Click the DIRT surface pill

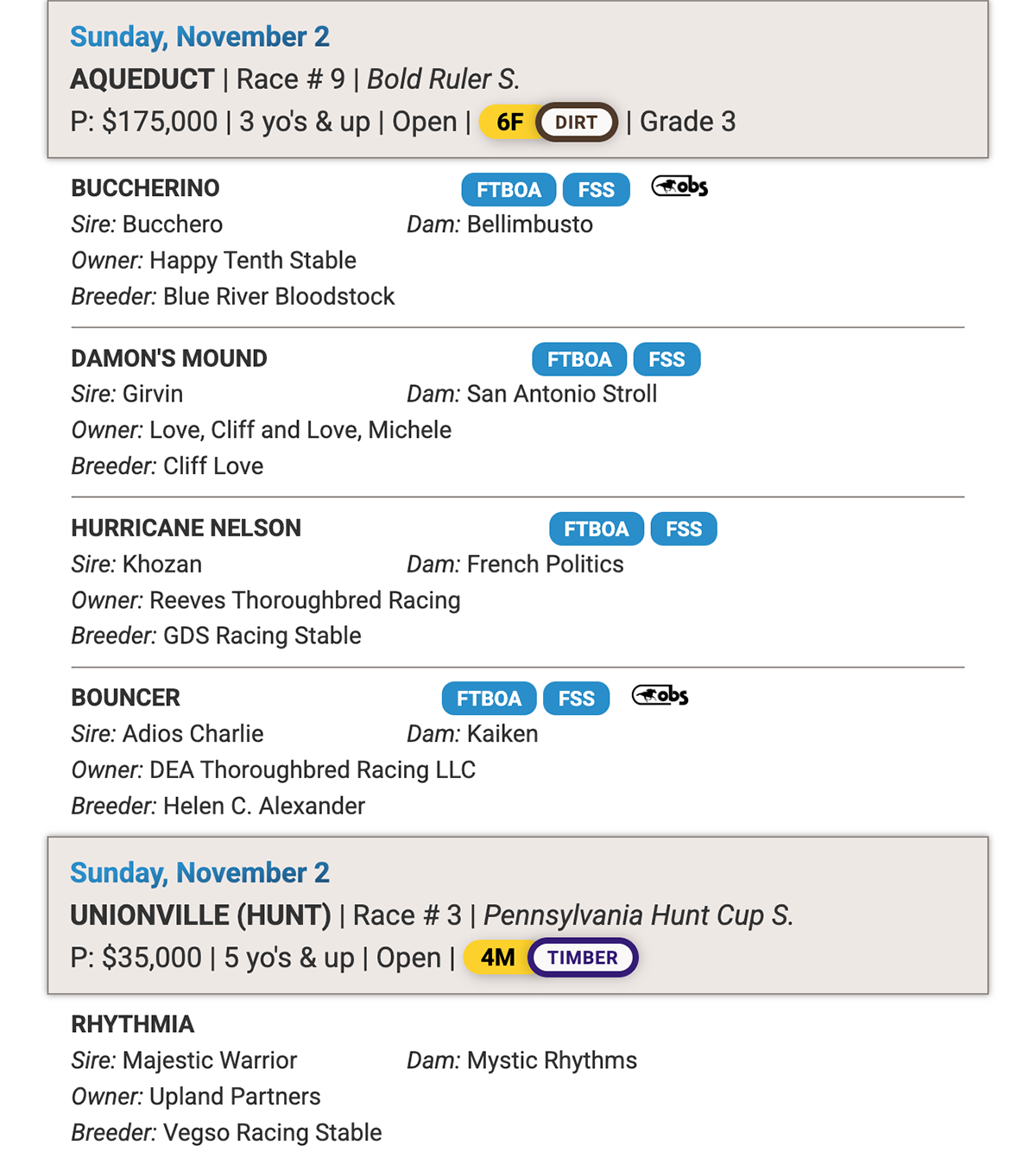tap(576, 123)
